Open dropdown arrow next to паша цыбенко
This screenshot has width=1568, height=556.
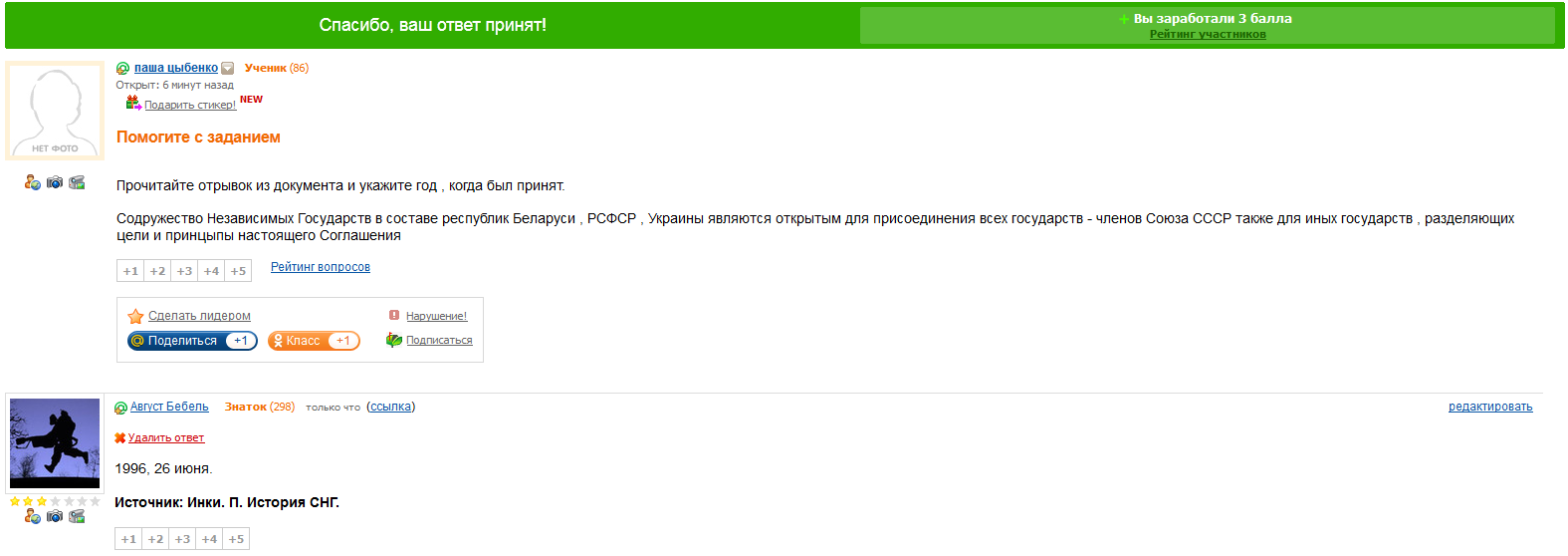click(x=227, y=69)
